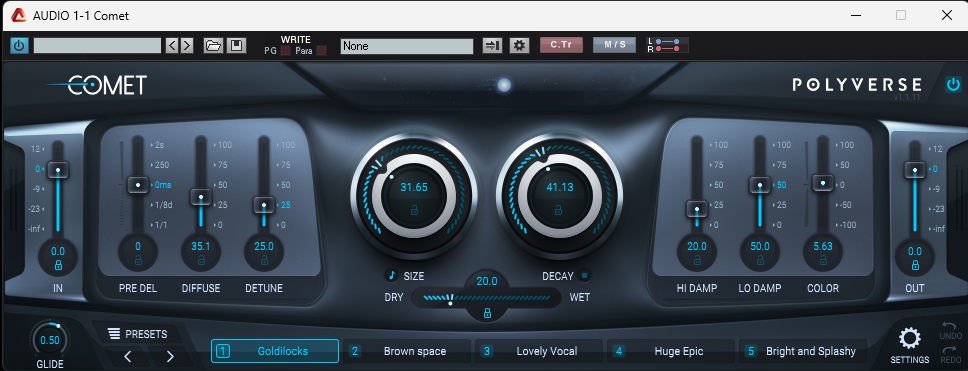Click the PRE DEL slider handle
The height and width of the screenshot is (371, 968).
click(138, 184)
